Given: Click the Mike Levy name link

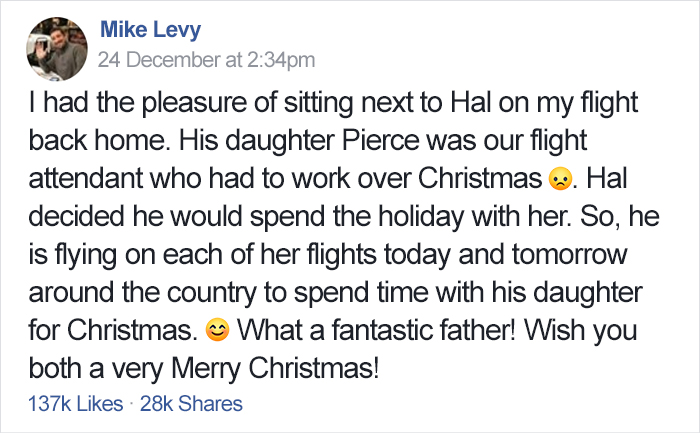Looking at the screenshot, I should (148, 29).
